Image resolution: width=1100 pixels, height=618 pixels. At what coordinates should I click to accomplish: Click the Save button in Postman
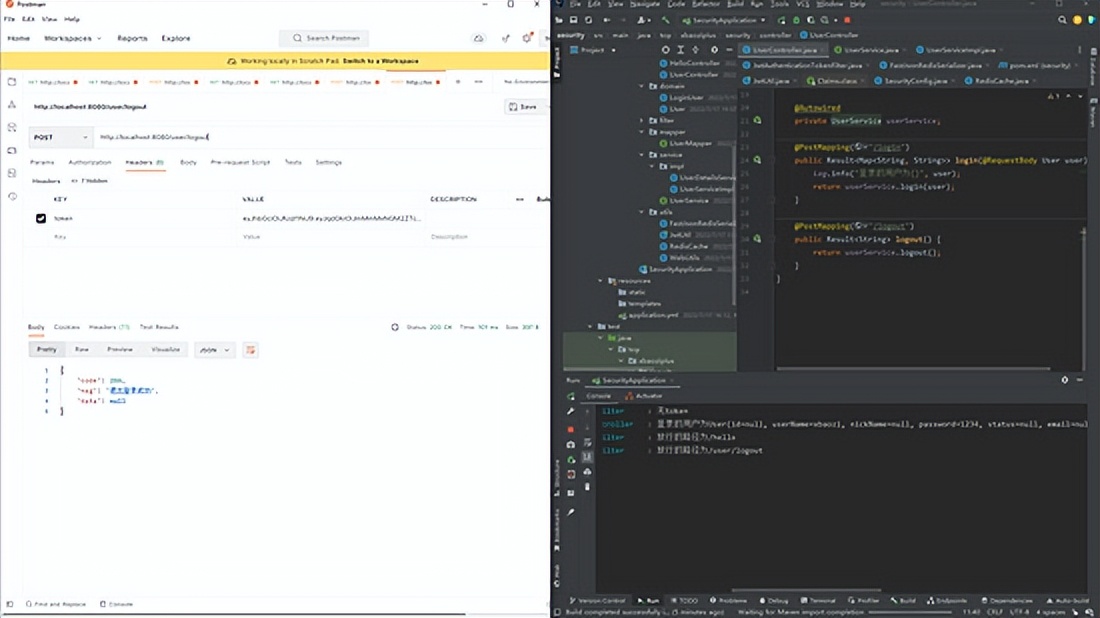[x=523, y=107]
